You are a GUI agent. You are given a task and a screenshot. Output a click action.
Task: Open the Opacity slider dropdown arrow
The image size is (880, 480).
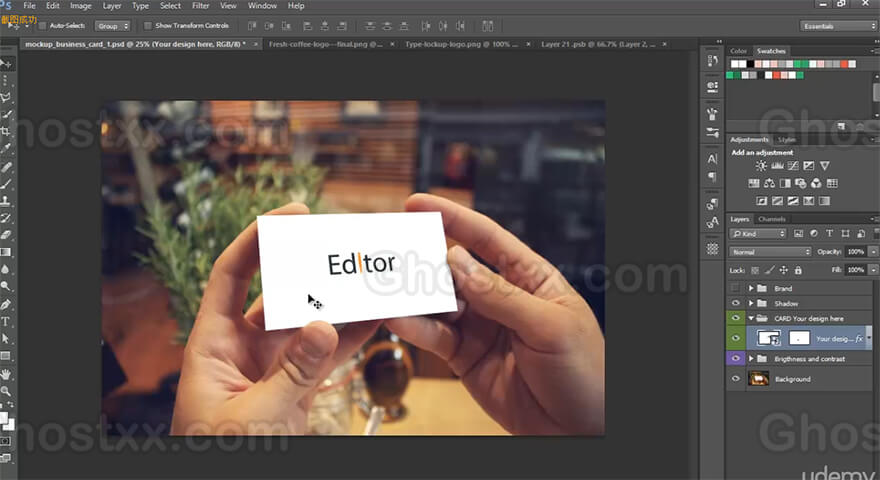tap(873, 252)
